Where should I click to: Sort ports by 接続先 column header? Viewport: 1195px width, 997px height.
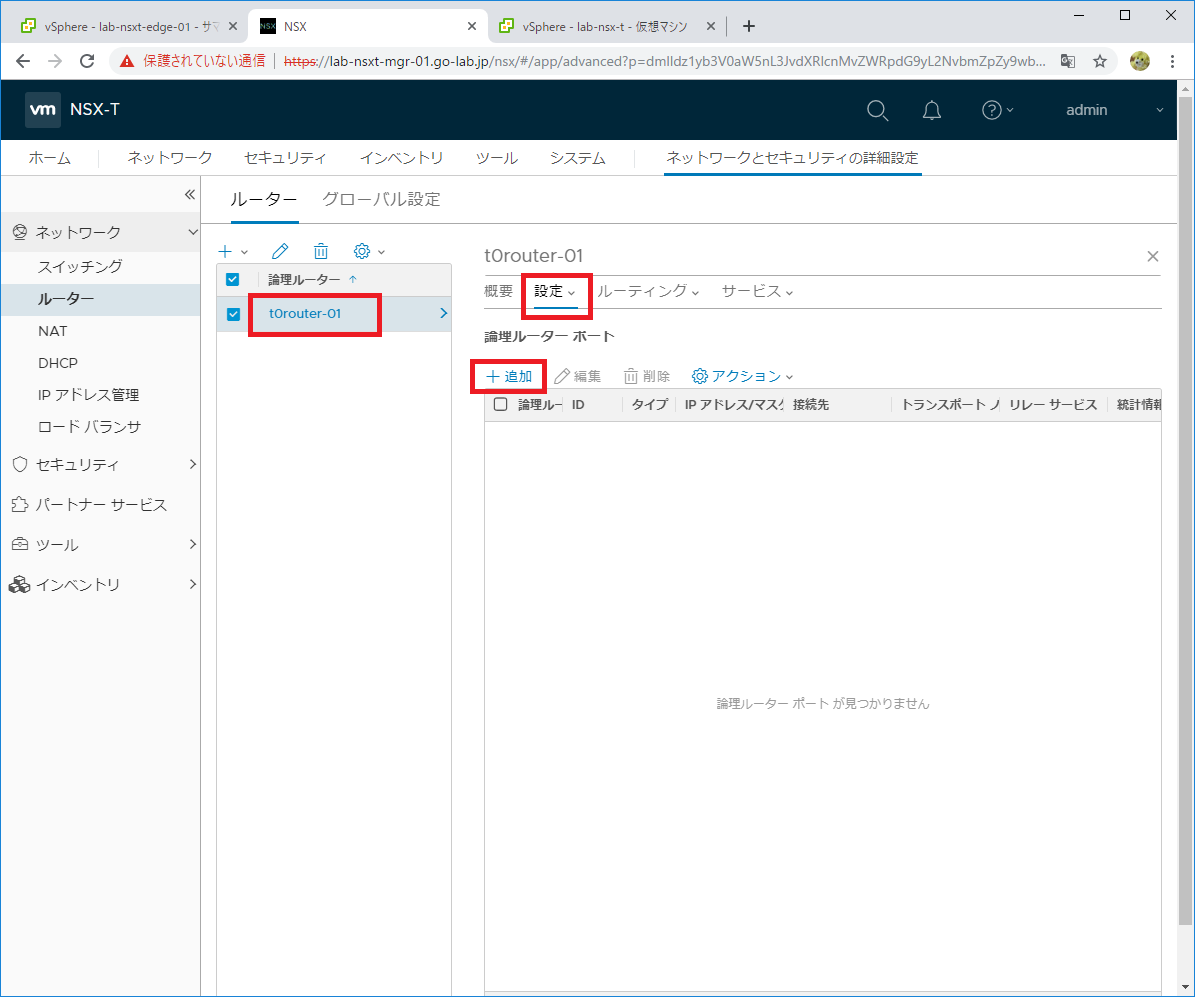tap(811, 405)
